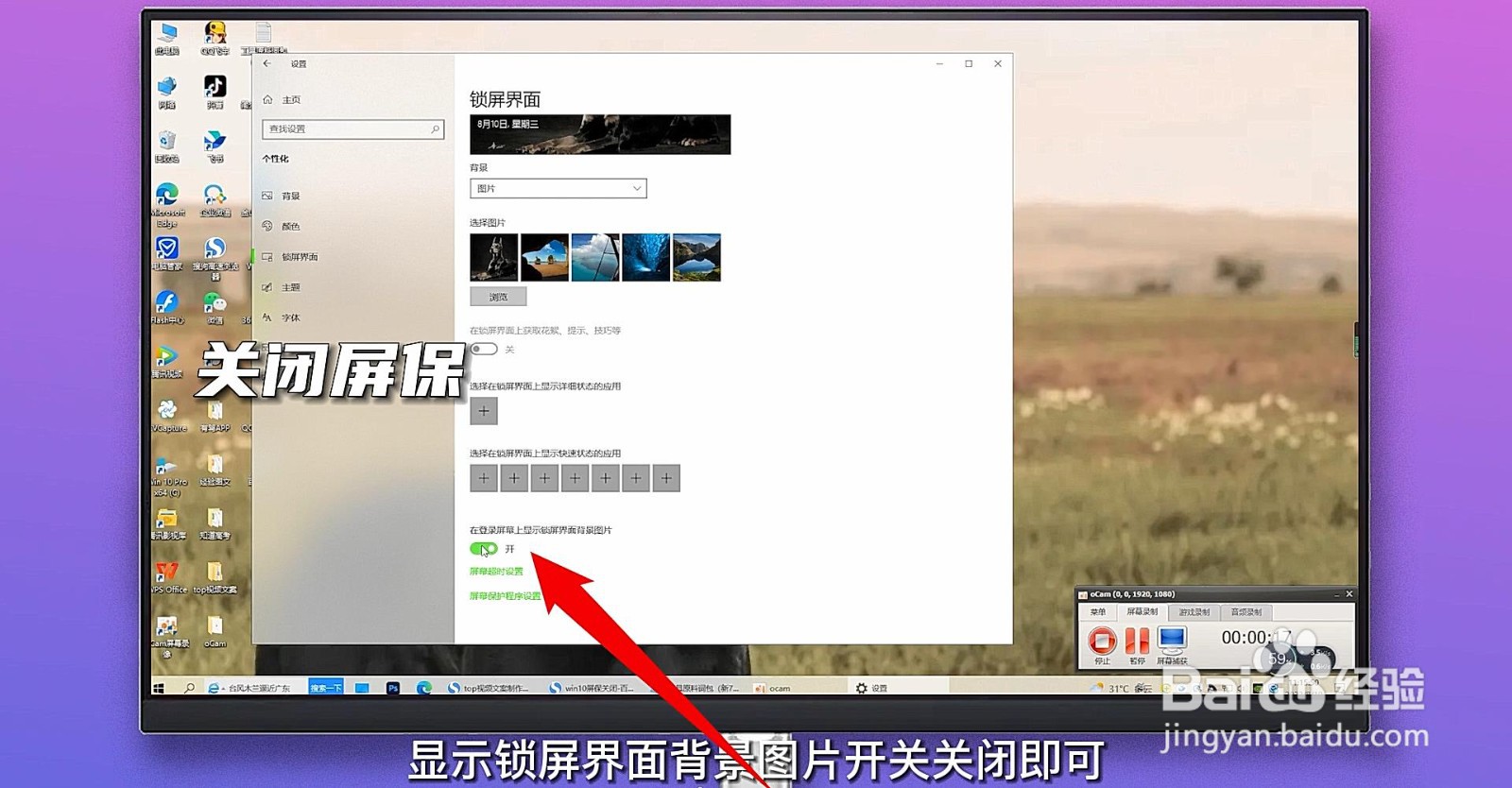Screen dimensions: 1512x788
Task: Select 锁屏界面 in the sidebar
Action: point(290,256)
